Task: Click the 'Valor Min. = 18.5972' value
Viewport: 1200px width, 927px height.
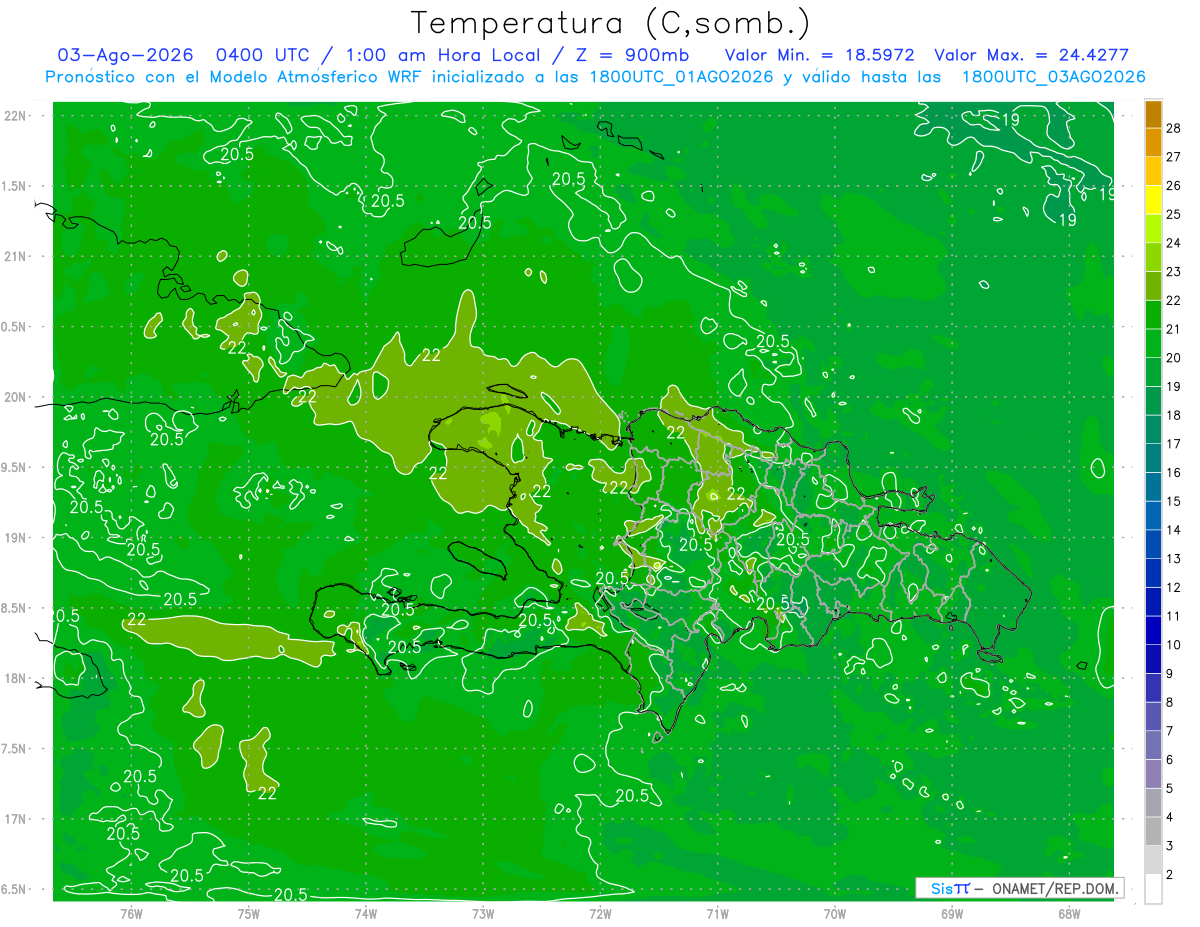Action: 819,55
